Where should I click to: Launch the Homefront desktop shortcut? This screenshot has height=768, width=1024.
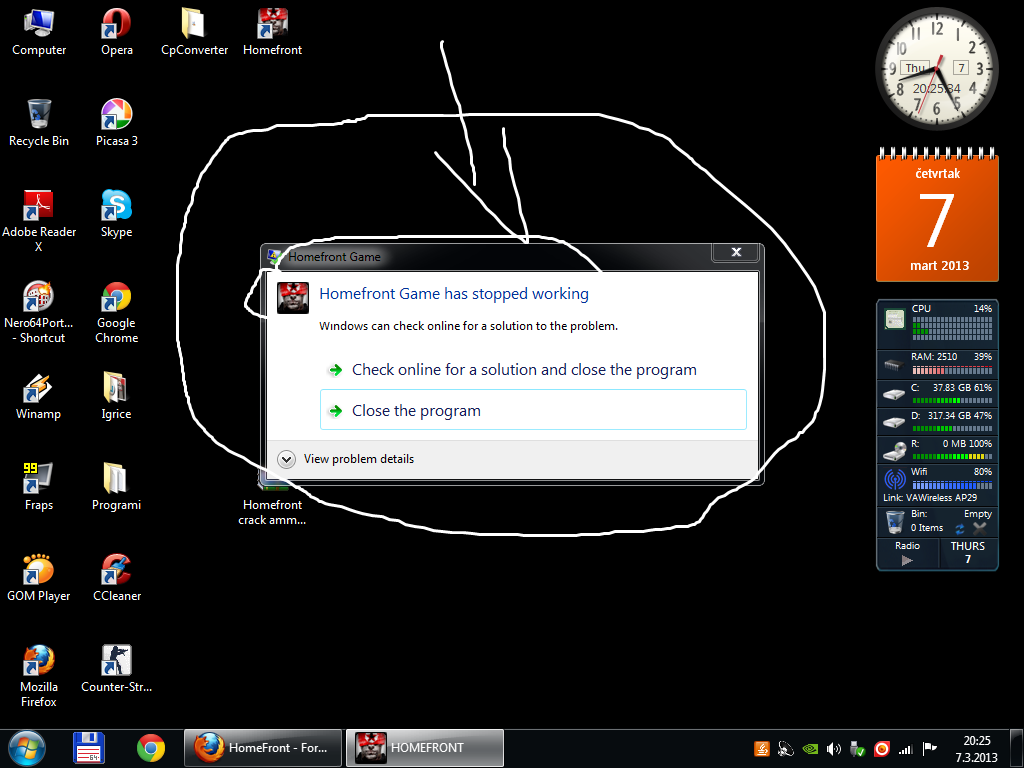tap(272, 33)
